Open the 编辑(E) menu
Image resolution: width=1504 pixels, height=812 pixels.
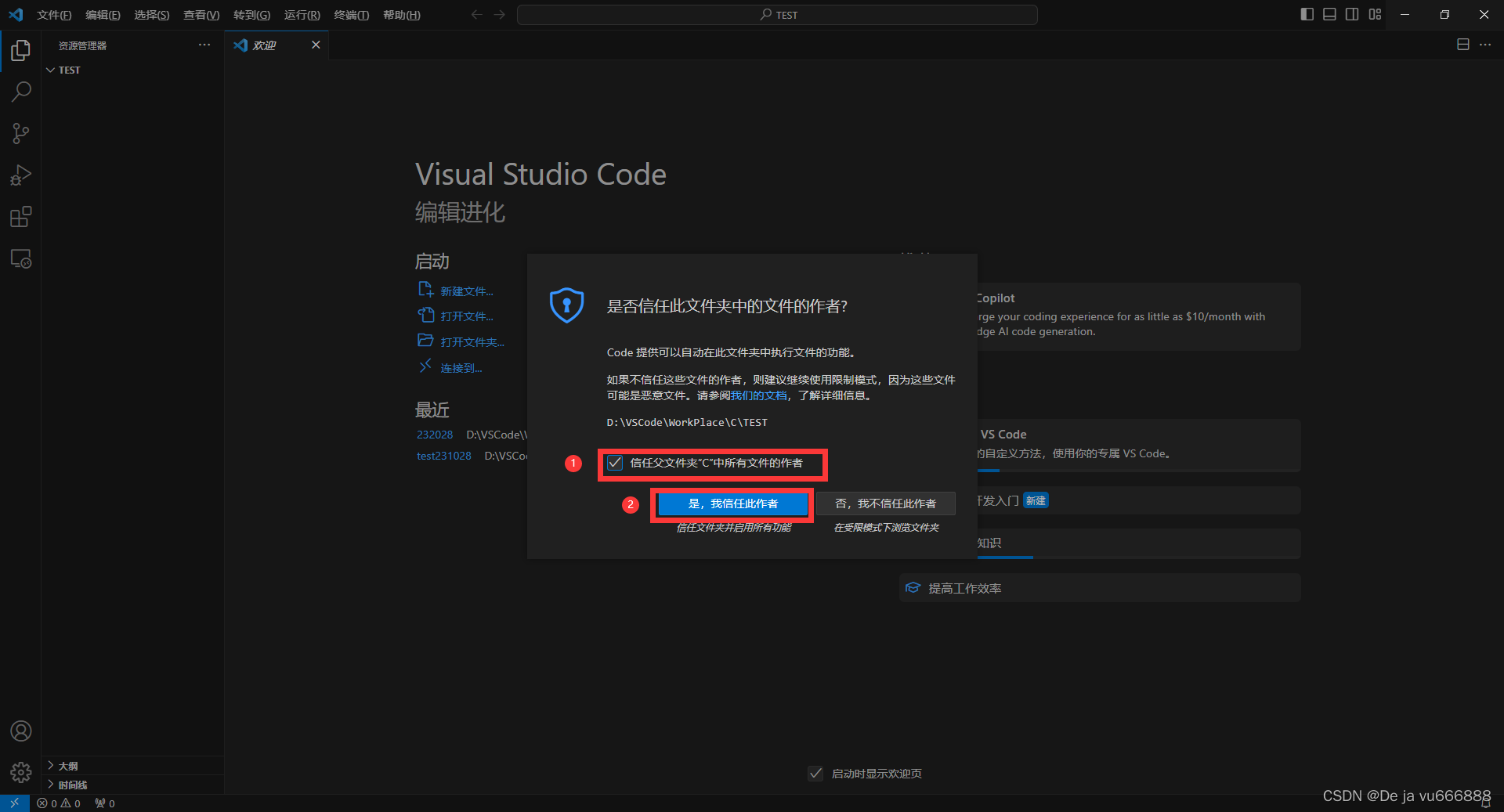tap(103, 15)
